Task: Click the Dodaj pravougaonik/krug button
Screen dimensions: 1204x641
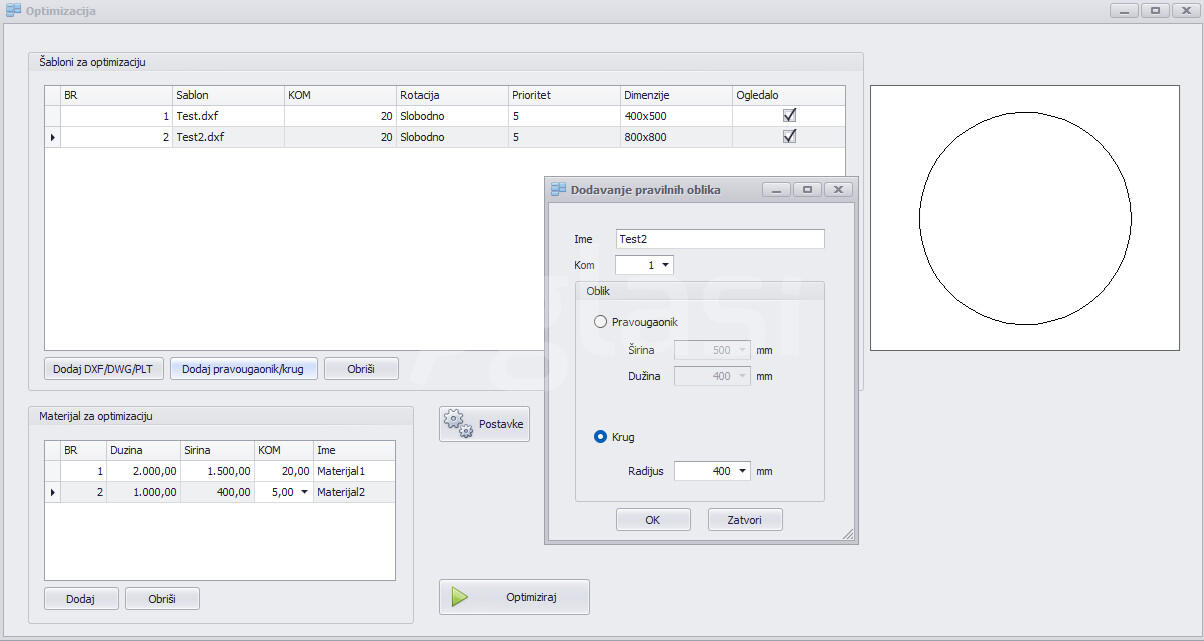Action: coord(244,369)
